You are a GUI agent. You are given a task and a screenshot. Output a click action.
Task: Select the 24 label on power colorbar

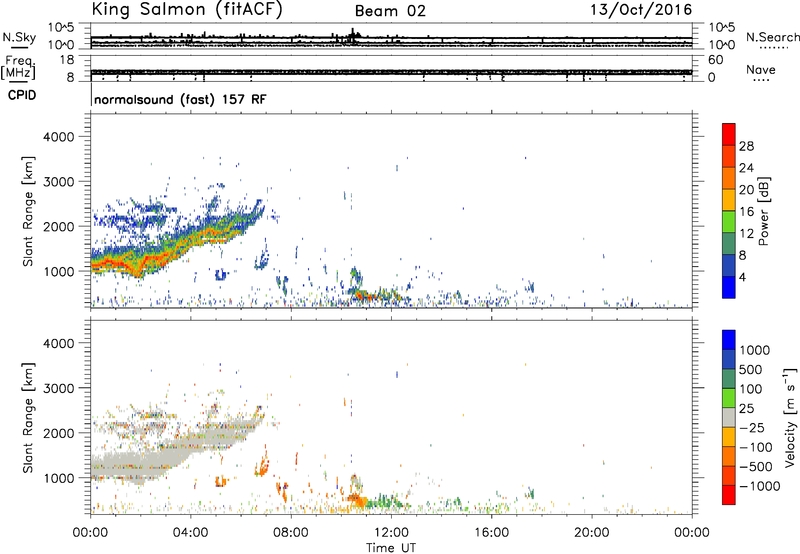746,168
